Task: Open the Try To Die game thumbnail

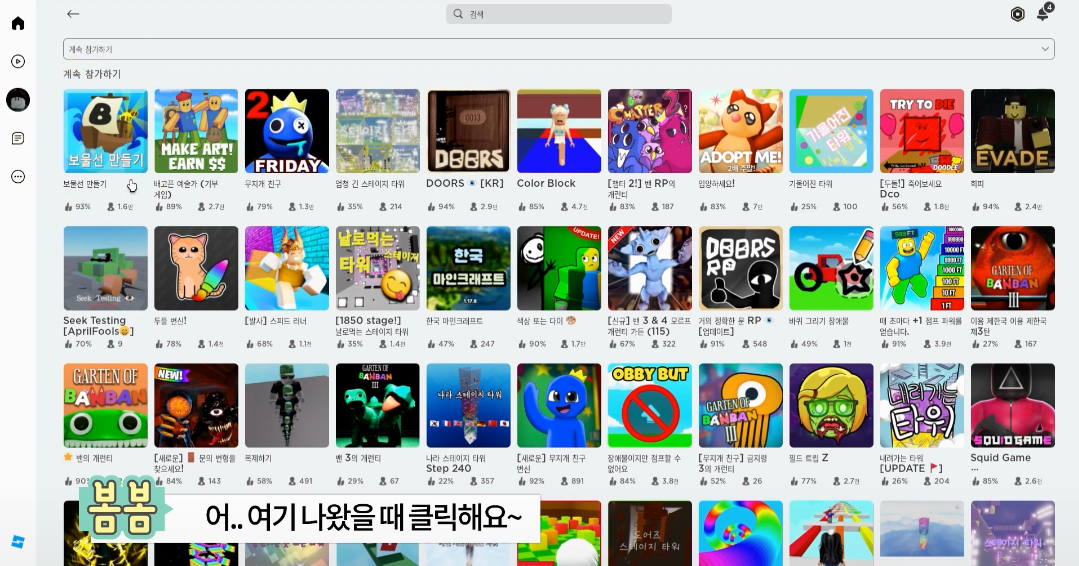Action: (x=922, y=131)
